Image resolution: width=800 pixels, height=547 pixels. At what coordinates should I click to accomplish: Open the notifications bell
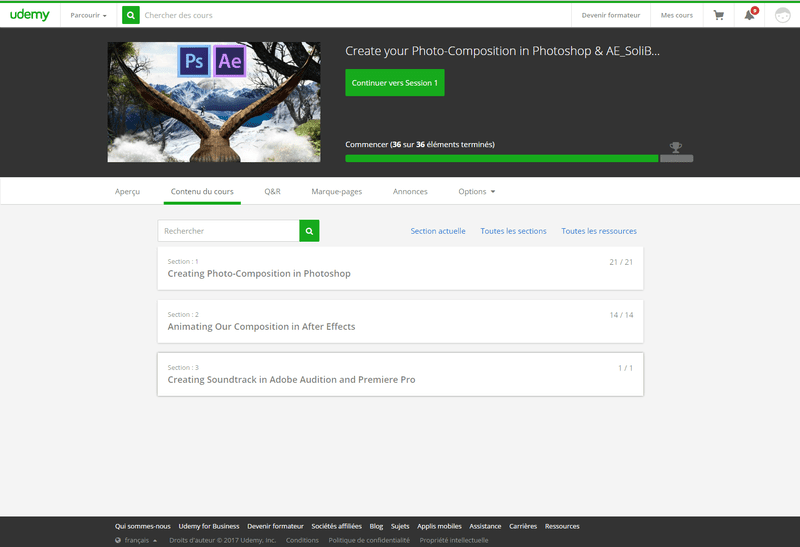tap(750, 15)
